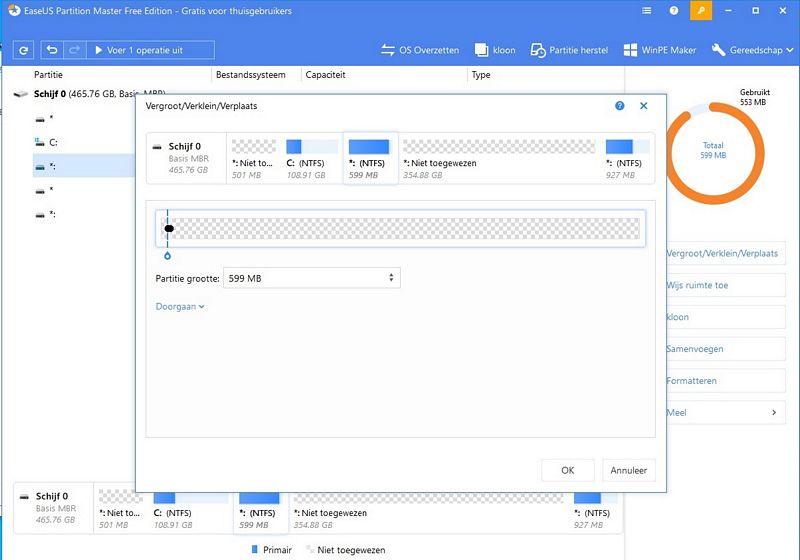The width and height of the screenshot is (800, 560).
Task: Click the blue drop position marker below bar
Action: click(167, 256)
